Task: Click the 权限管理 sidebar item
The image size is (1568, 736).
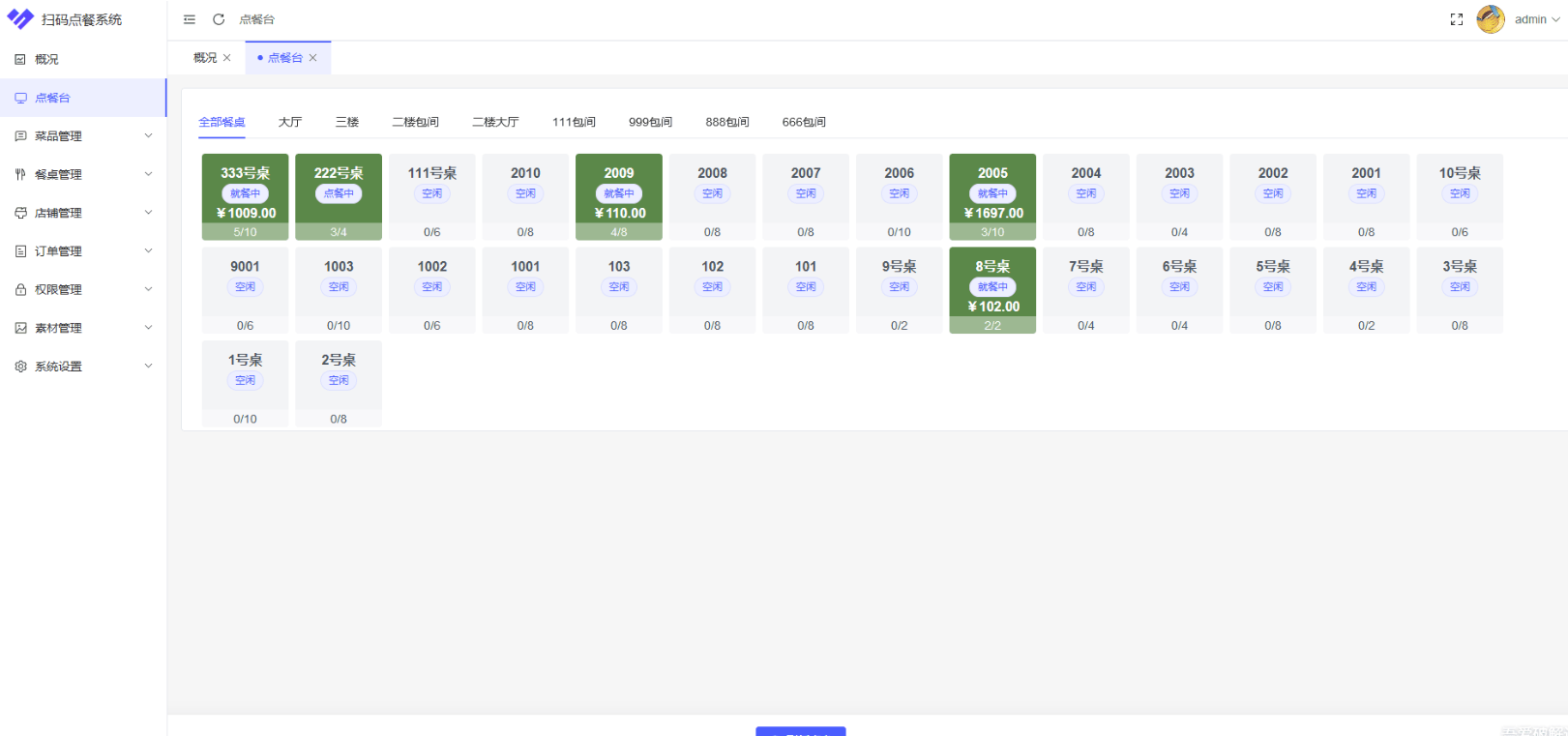Action: (x=82, y=289)
